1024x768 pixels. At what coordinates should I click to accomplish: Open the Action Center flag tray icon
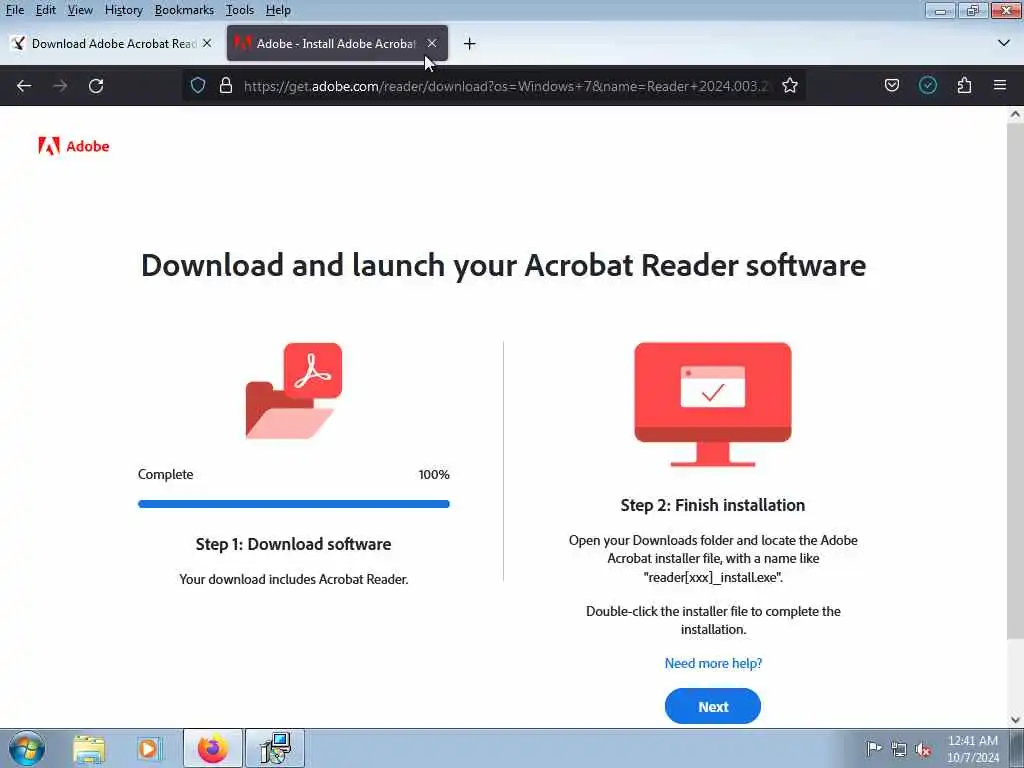click(873, 749)
